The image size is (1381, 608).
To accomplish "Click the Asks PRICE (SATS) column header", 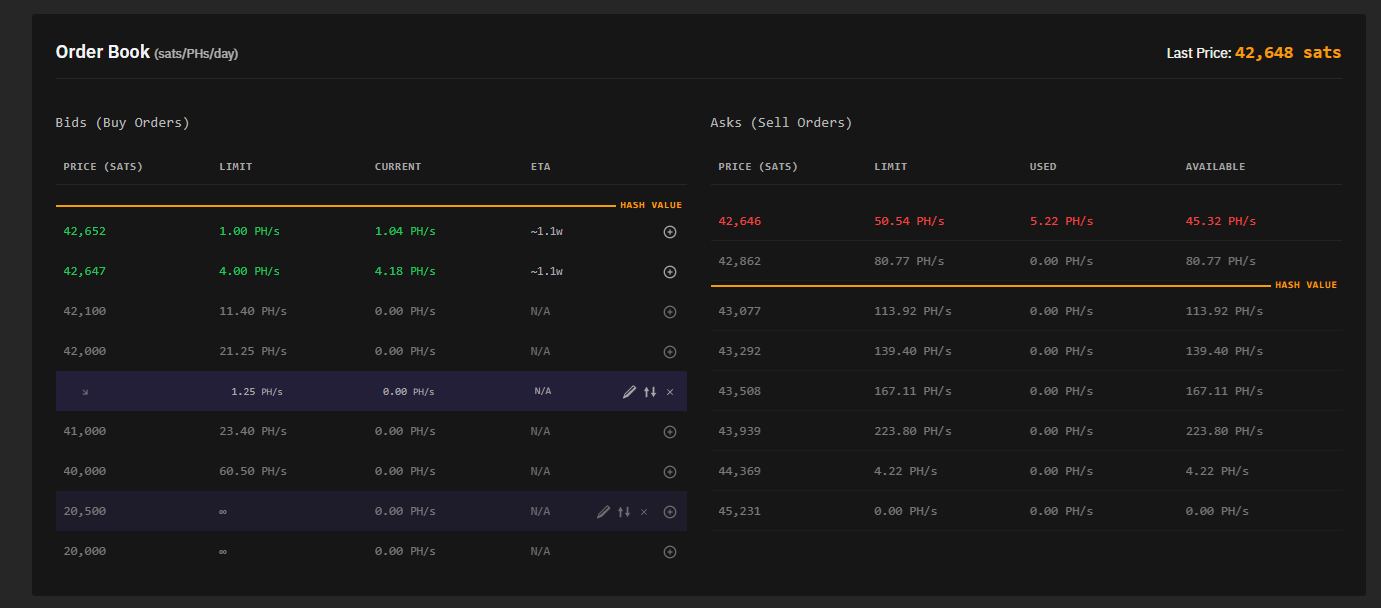I will 758,167.
